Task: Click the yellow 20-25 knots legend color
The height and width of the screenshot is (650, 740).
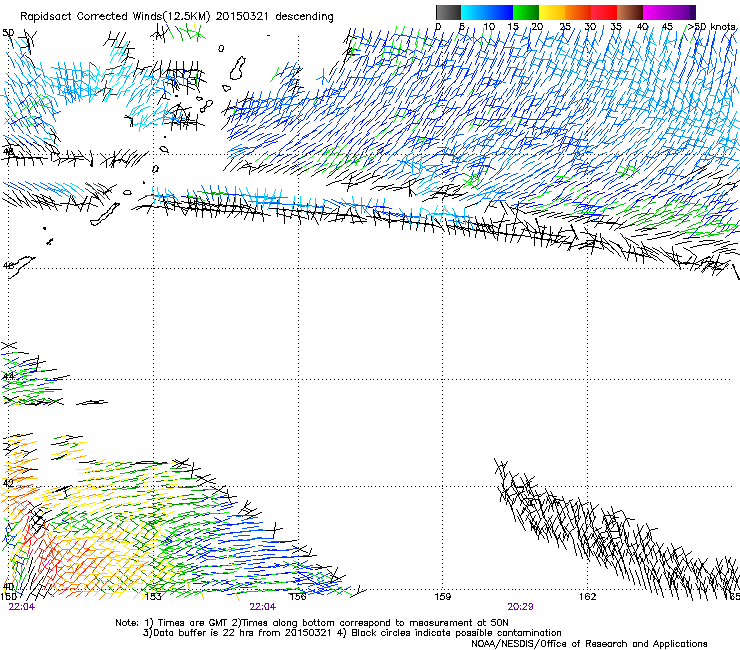Action: coord(552,12)
